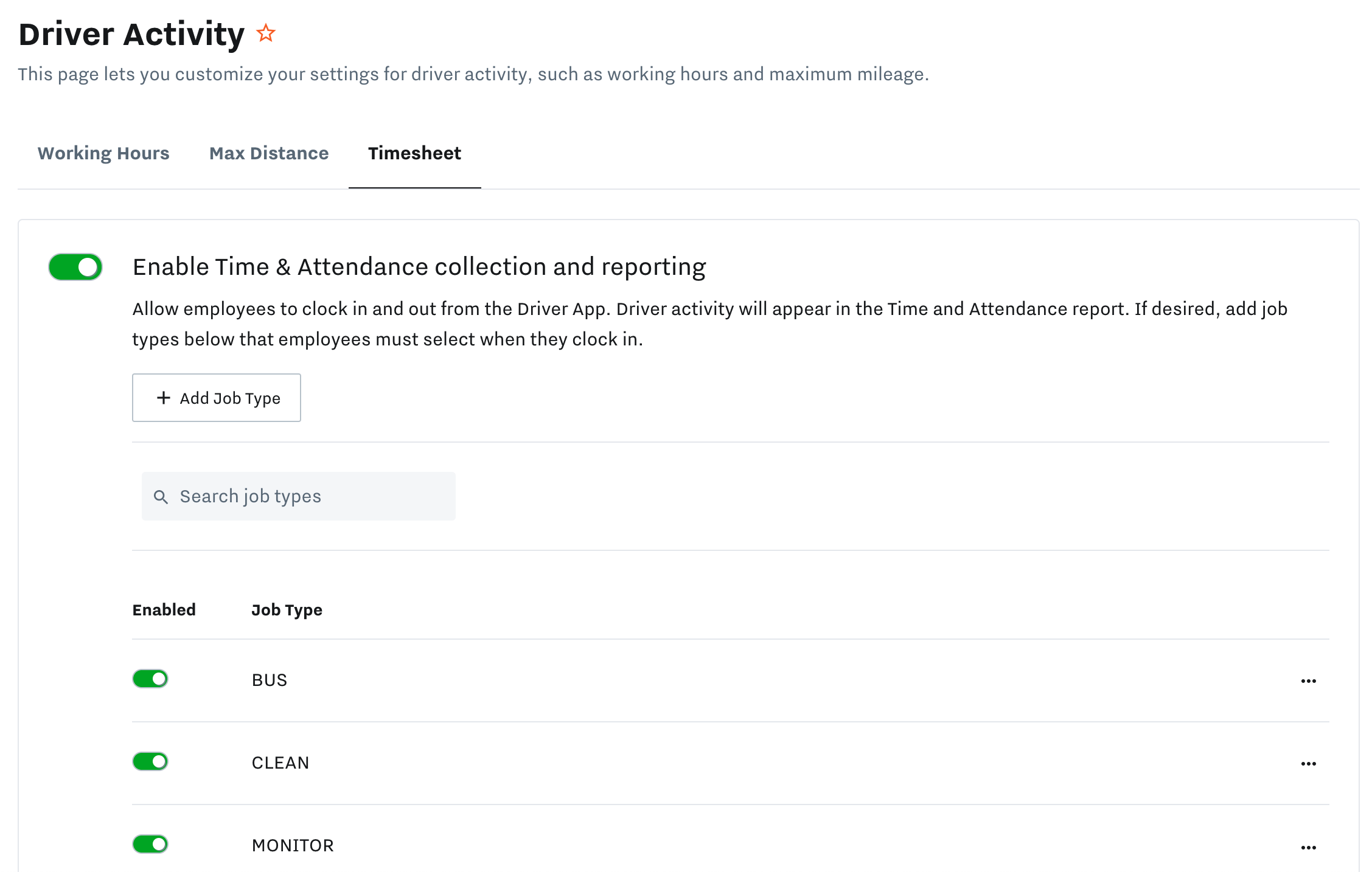The image size is (1372, 872).
Task: Select the MONITOR job type name
Action: tap(293, 845)
